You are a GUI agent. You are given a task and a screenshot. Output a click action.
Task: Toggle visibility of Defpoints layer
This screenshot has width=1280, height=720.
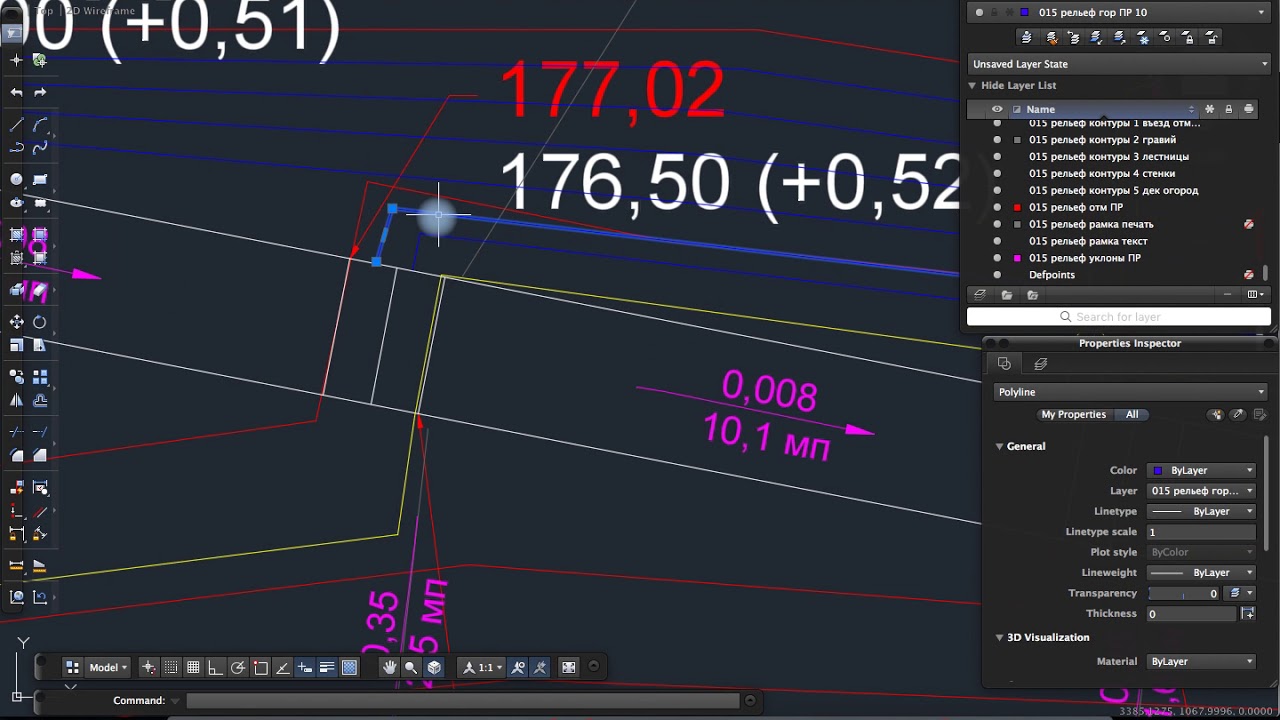click(x=997, y=275)
